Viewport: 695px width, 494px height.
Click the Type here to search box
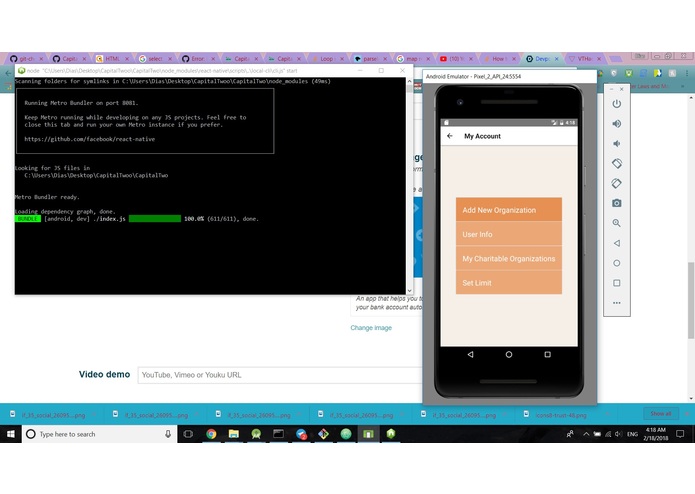tap(99, 434)
